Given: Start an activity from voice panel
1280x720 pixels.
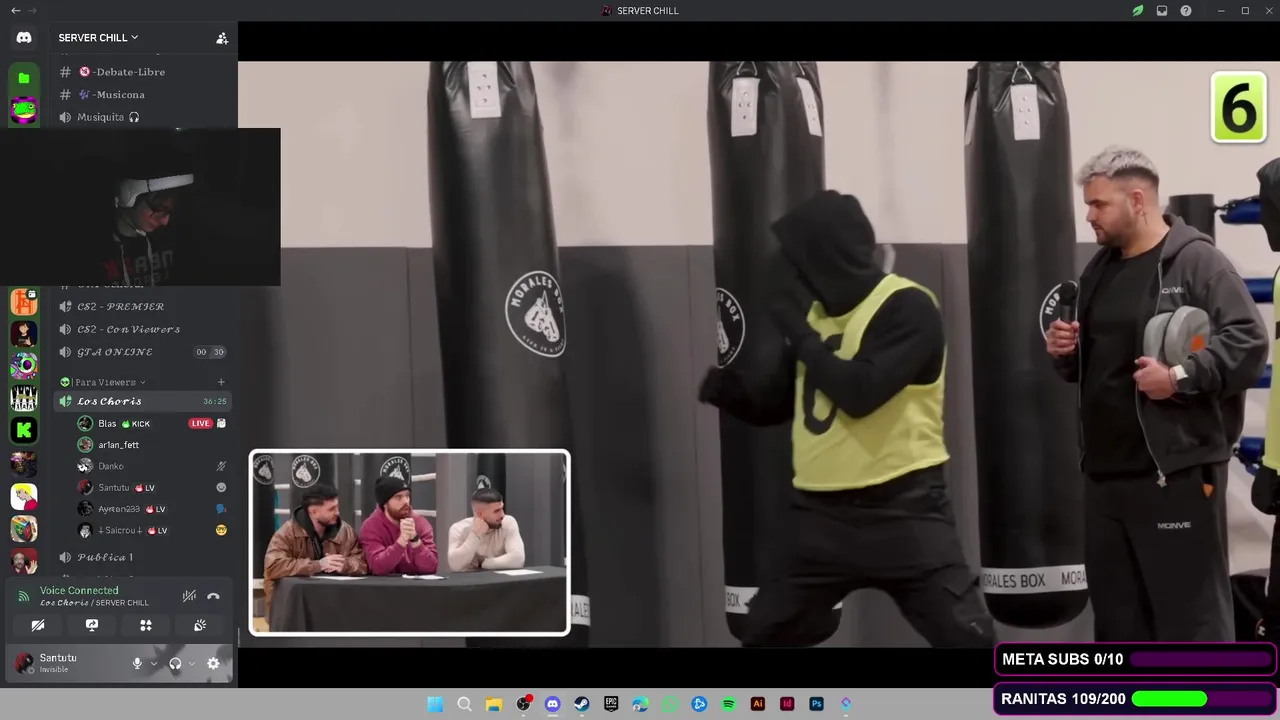Looking at the screenshot, I should pos(146,625).
